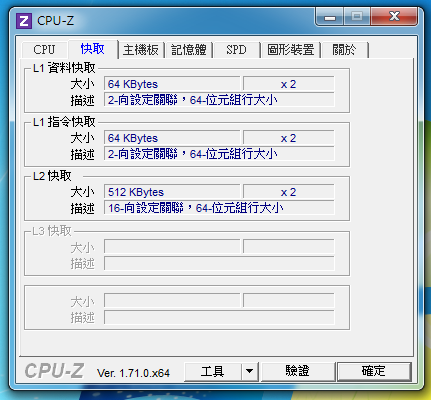The image size is (431, 400).
Task: Click L1 指令快取 size field 64 KBytes
Action: pyautogui.click(x=172, y=138)
